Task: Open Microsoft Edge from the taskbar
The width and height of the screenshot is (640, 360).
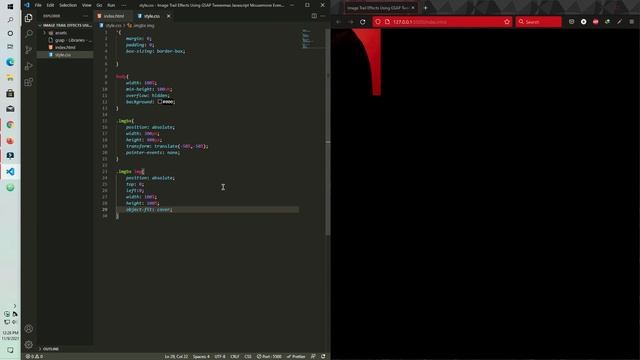Action: click(x=10, y=62)
